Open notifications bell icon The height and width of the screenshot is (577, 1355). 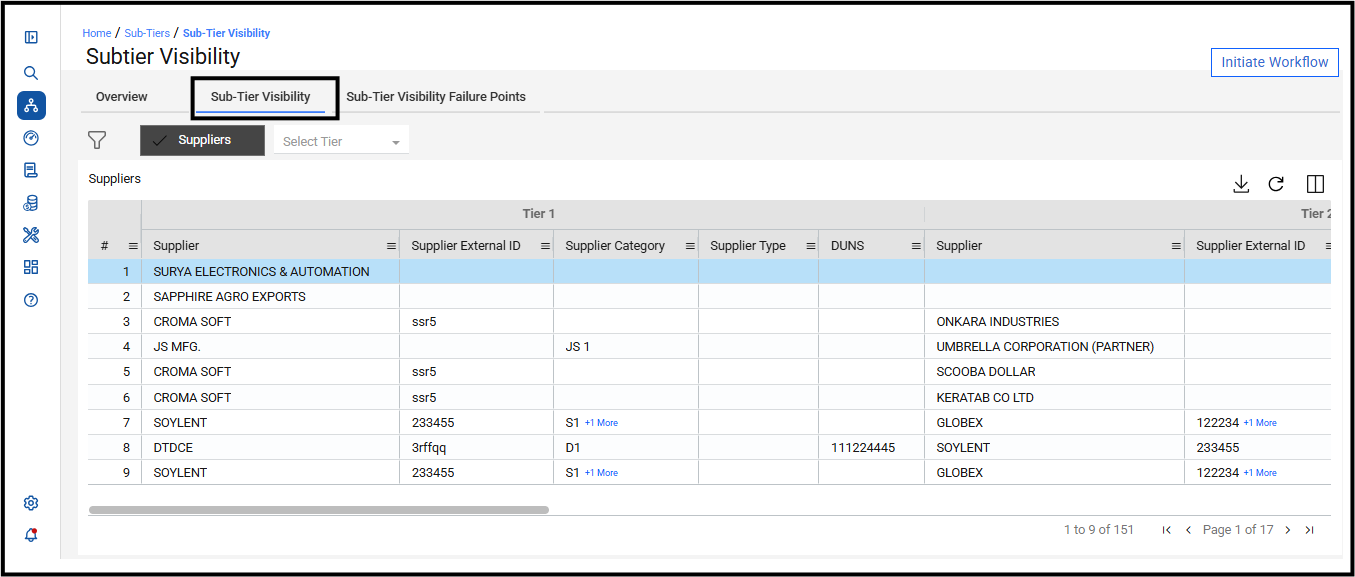click(31, 535)
